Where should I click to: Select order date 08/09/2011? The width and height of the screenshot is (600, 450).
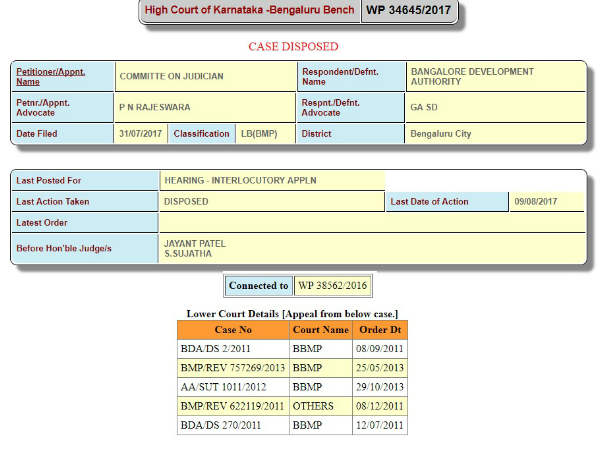point(380,349)
